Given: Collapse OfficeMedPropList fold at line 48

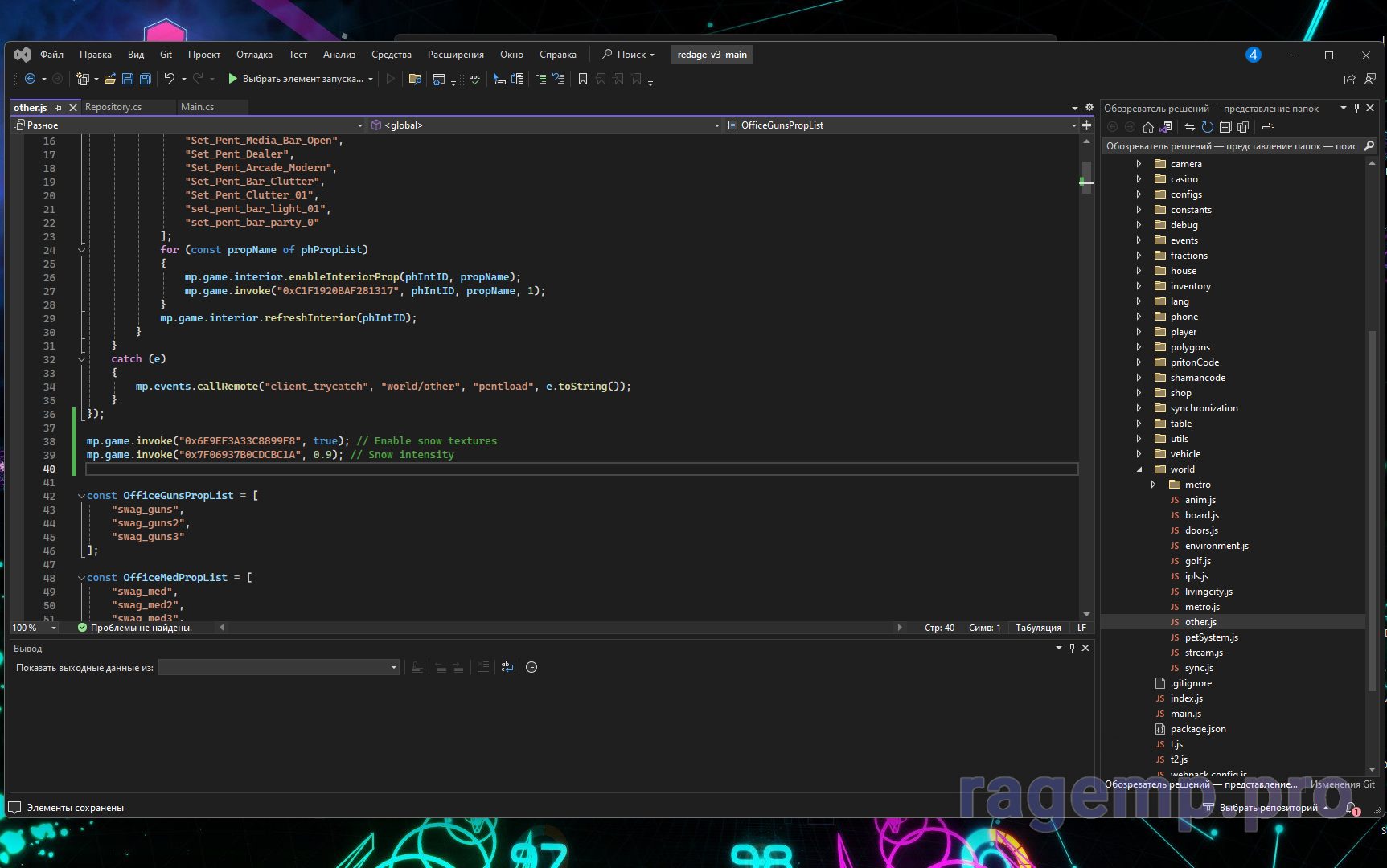Looking at the screenshot, I should (81, 578).
